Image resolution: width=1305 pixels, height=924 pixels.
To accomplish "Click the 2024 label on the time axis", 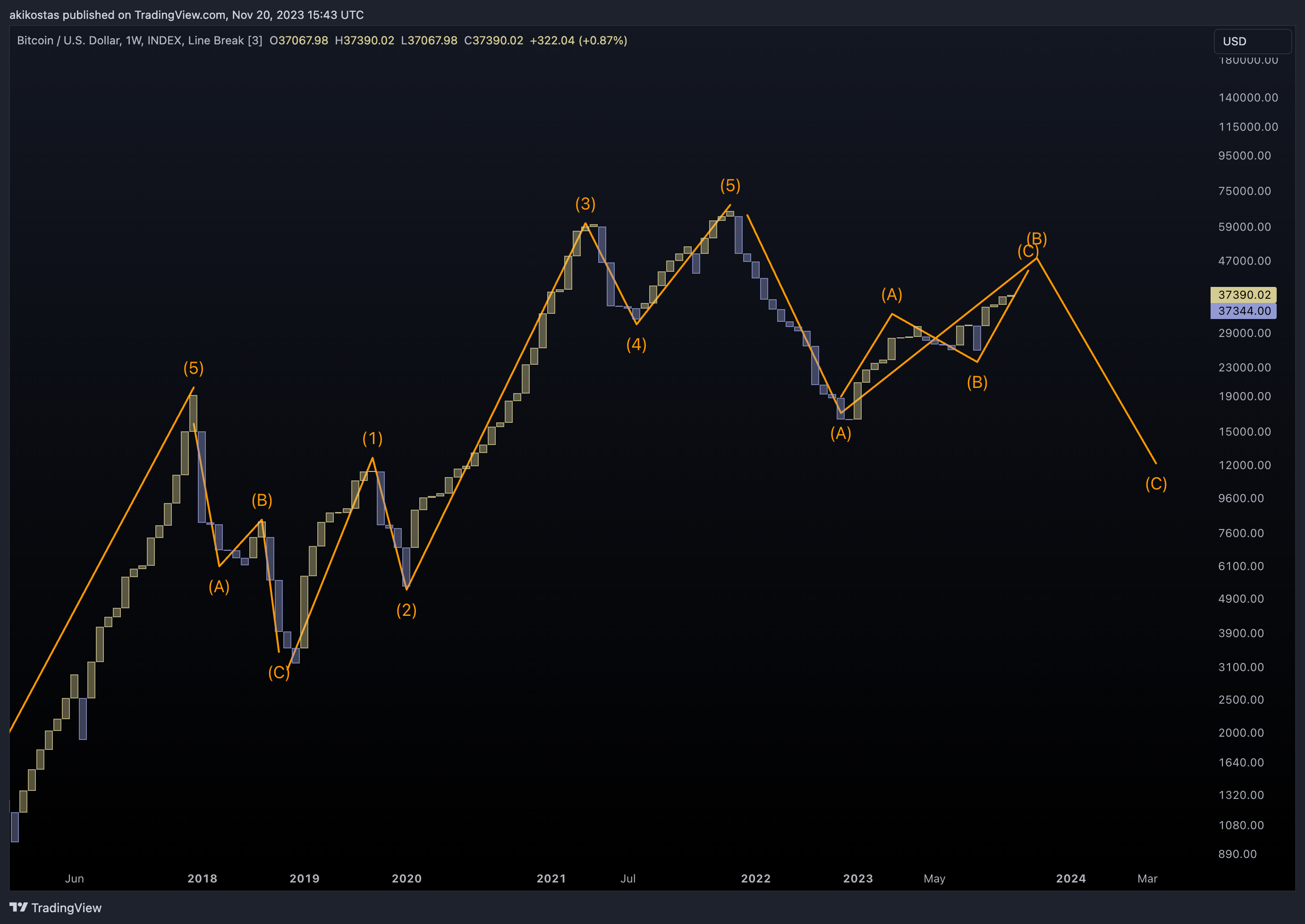I will coord(1071,879).
